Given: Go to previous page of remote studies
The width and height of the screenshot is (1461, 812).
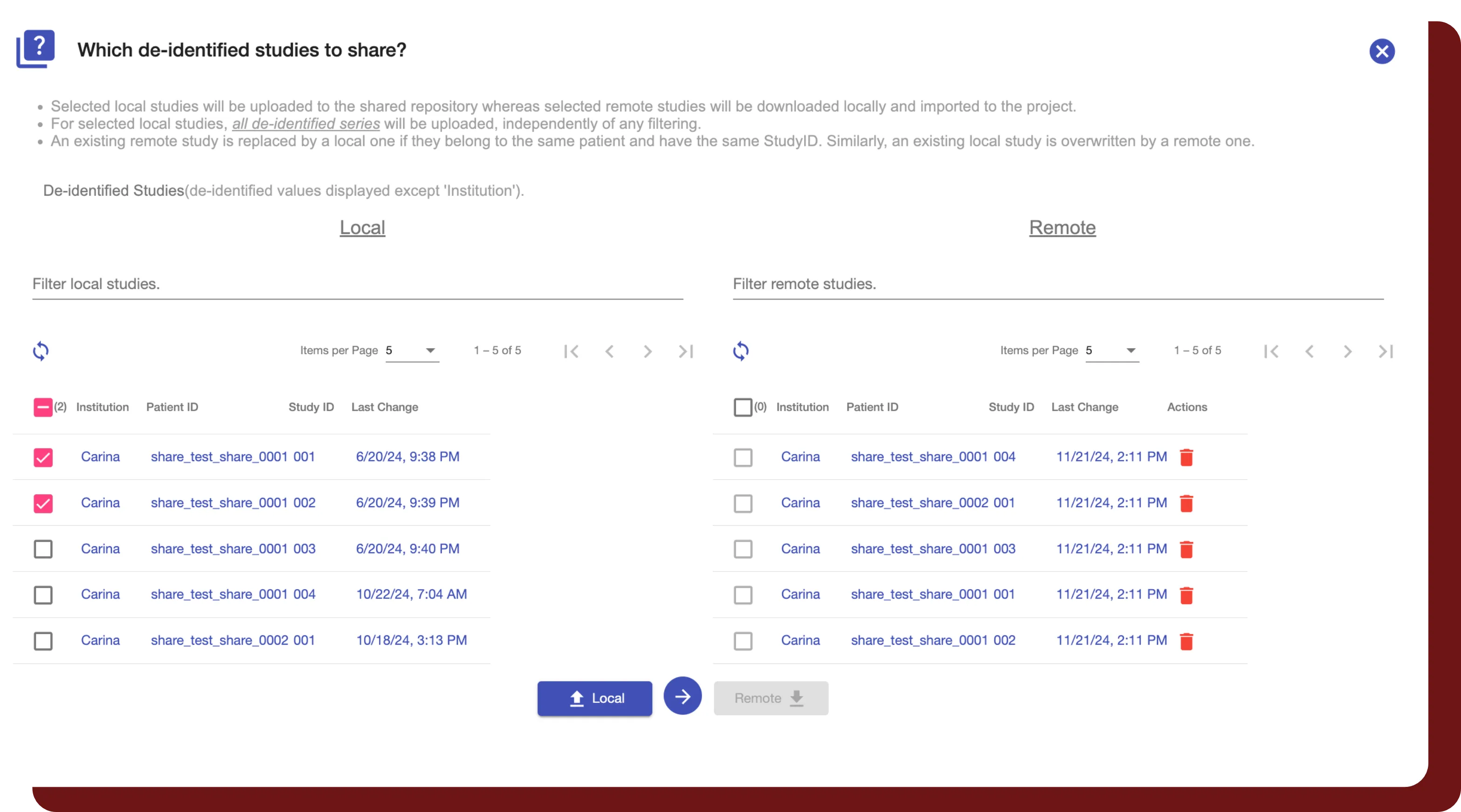Looking at the screenshot, I should coord(1310,351).
